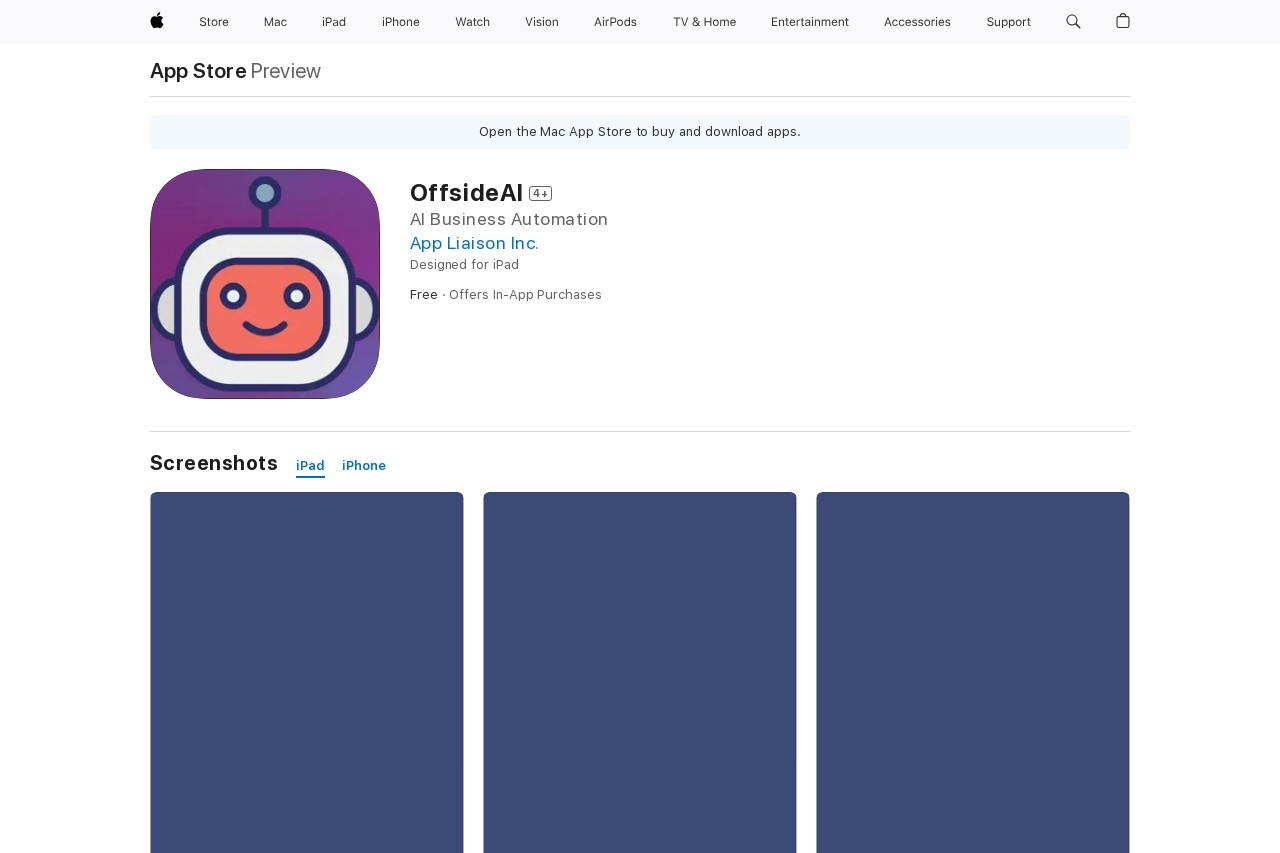Image resolution: width=1280 pixels, height=853 pixels.
Task: Click the first iPad screenshot thumbnail
Action: pyautogui.click(x=307, y=672)
